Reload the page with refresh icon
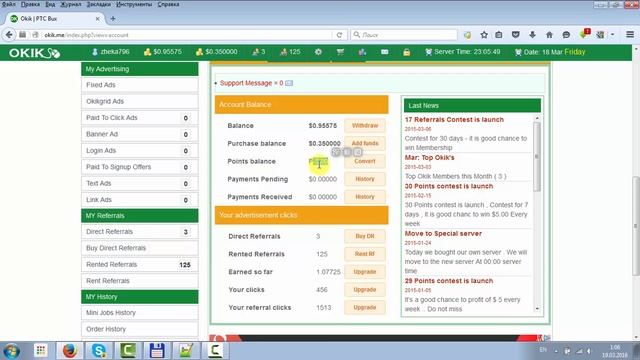The image size is (640, 360). [339, 35]
